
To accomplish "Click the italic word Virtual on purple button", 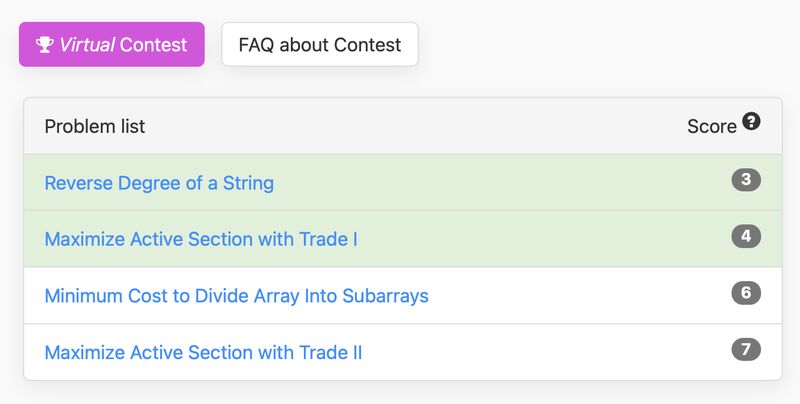I will point(87,45).
